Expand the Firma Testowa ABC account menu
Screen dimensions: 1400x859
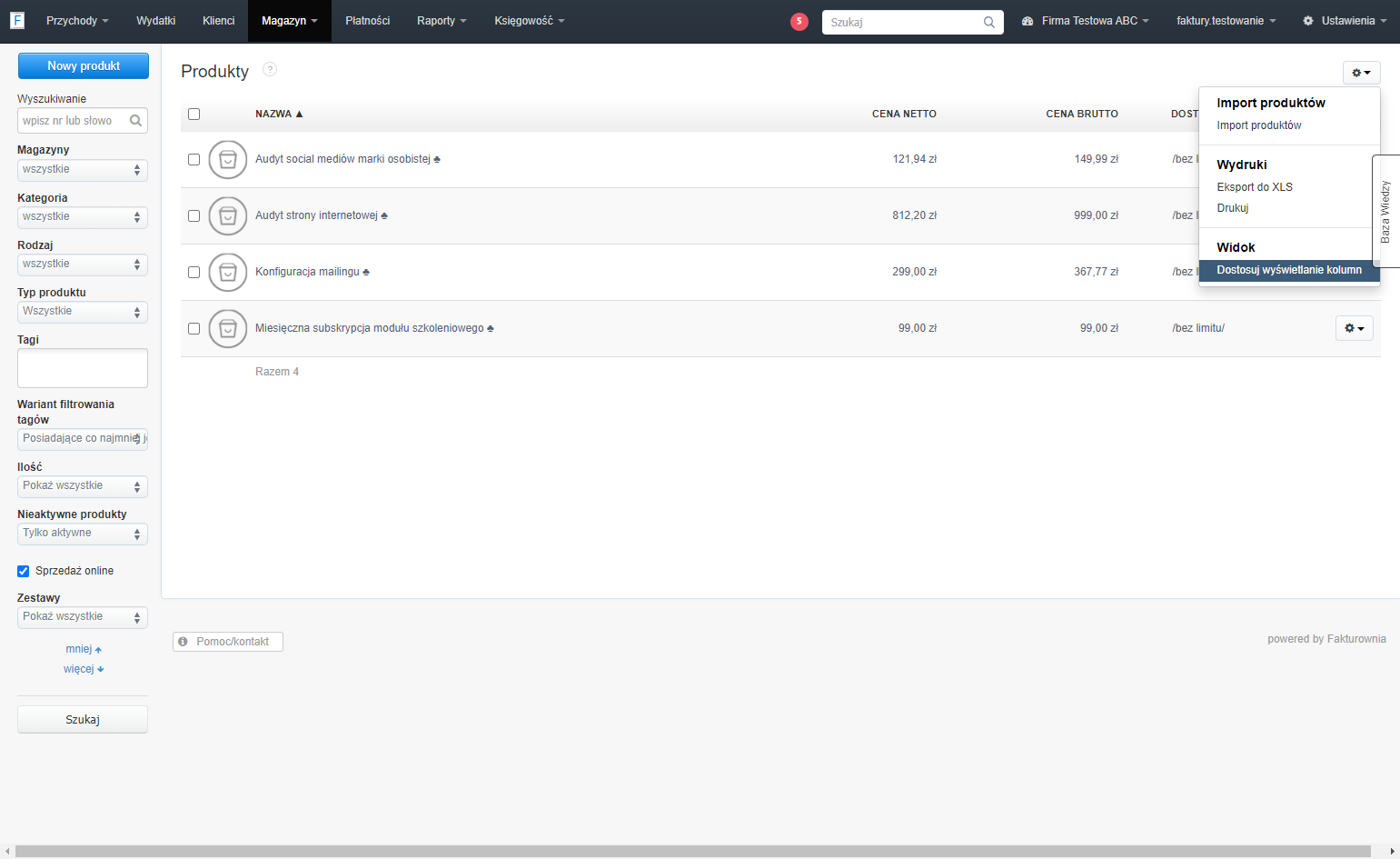tap(1086, 21)
